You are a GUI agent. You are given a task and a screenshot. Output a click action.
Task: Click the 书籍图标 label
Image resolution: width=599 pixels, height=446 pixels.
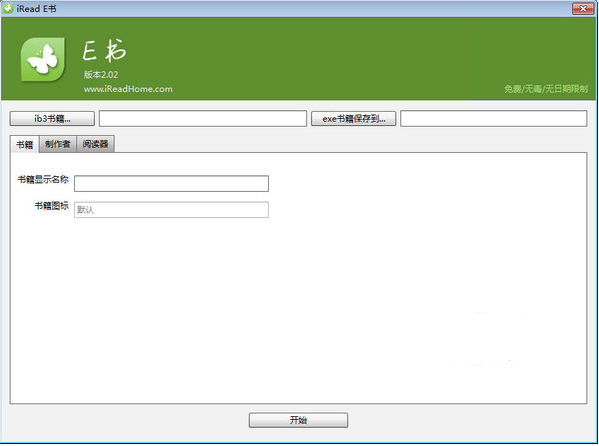tap(52, 206)
